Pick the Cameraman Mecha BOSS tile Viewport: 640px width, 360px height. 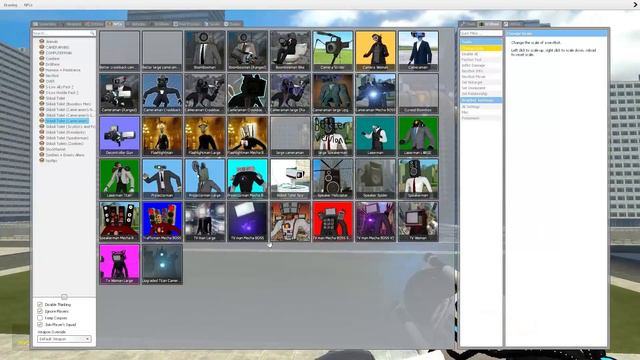point(375,93)
